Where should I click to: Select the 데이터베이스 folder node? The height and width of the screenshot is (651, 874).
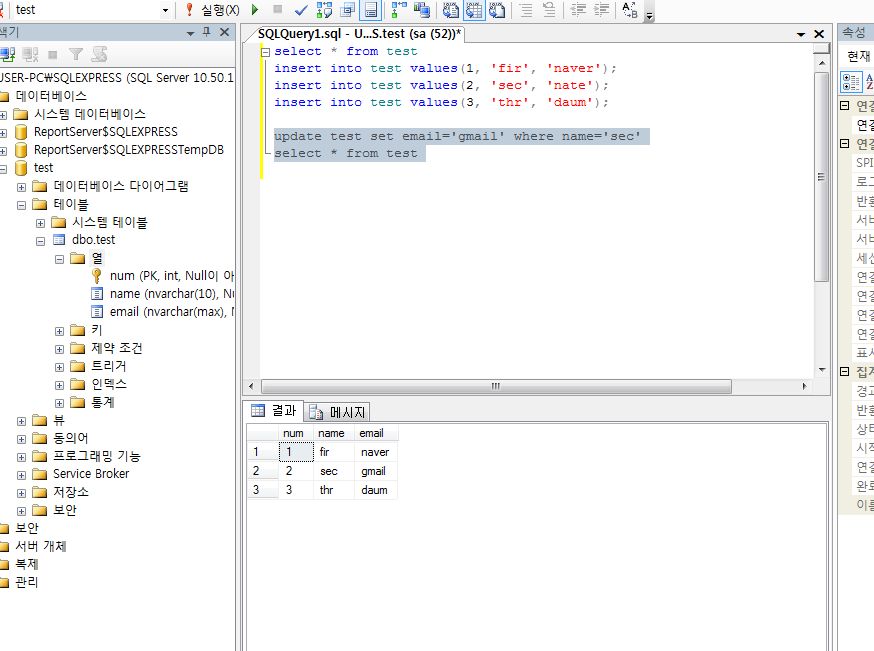click(51, 96)
